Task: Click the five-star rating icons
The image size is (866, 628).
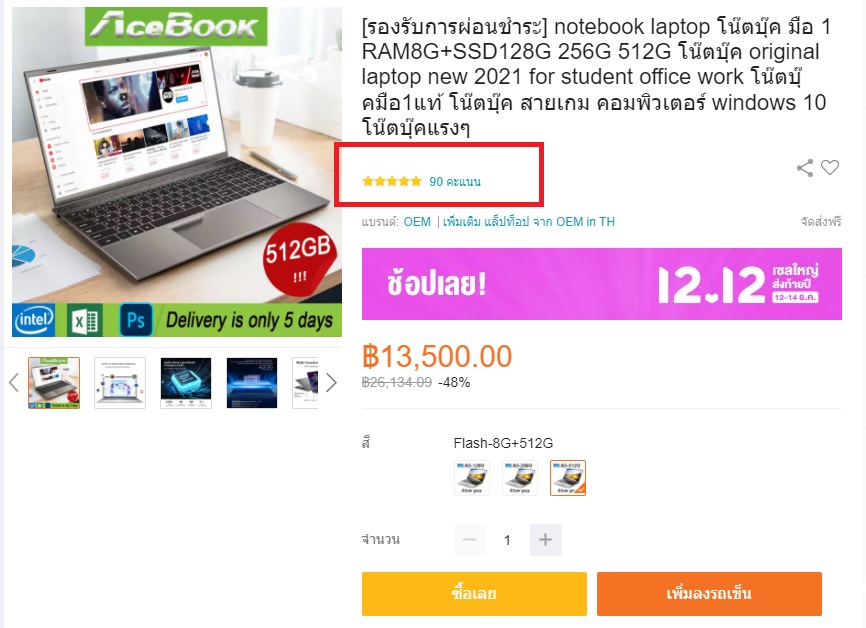Action: pyautogui.click(x=392, y=181)
